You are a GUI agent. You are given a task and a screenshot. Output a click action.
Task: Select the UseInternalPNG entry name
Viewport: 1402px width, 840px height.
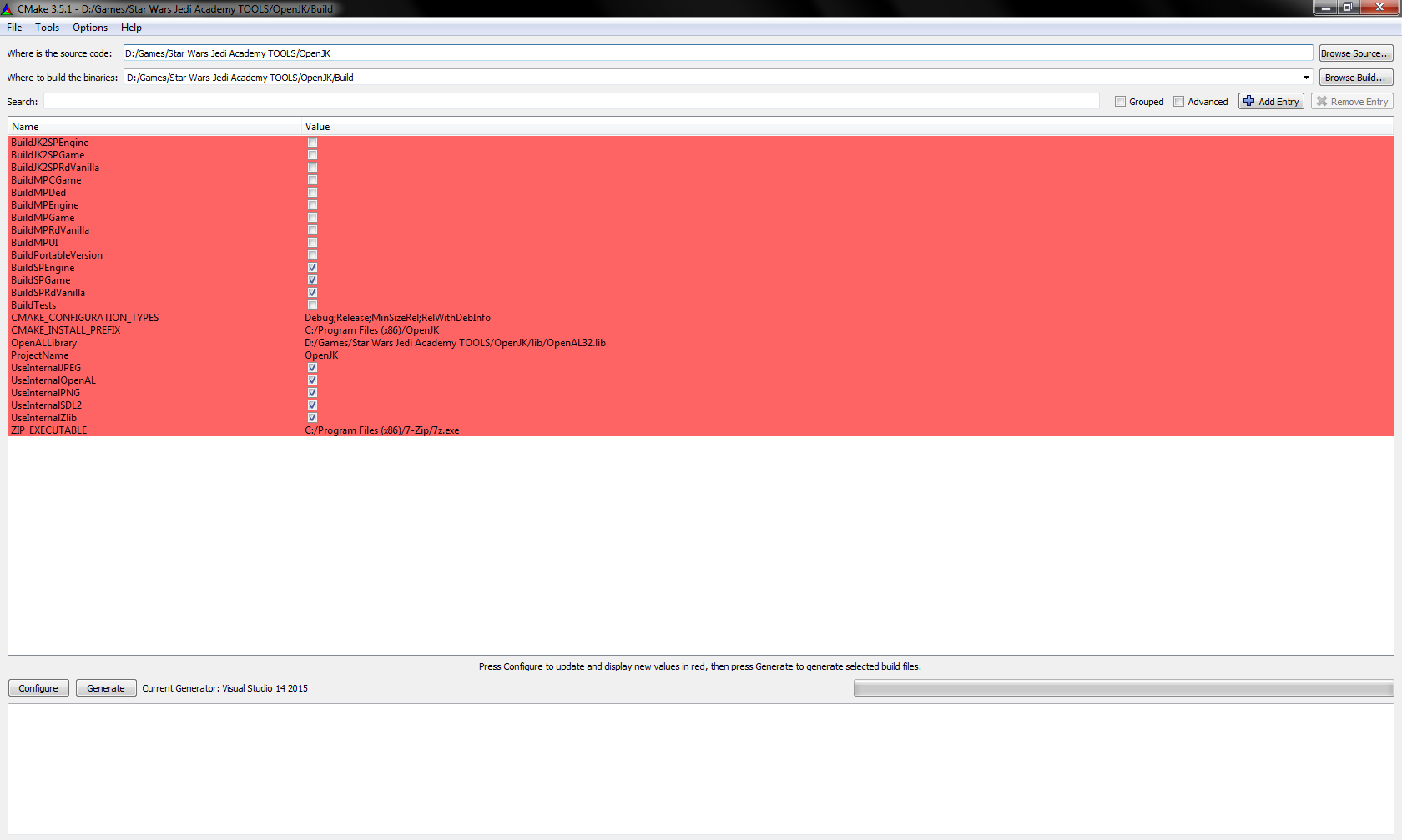point(46,393)
